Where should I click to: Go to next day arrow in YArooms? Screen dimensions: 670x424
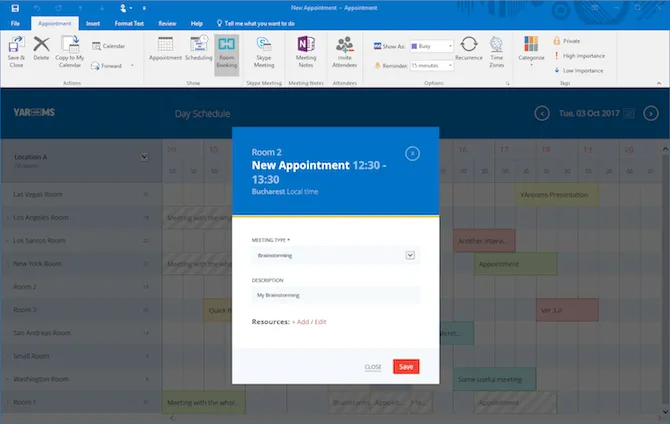pyautogui.click(x=651, y=113)
